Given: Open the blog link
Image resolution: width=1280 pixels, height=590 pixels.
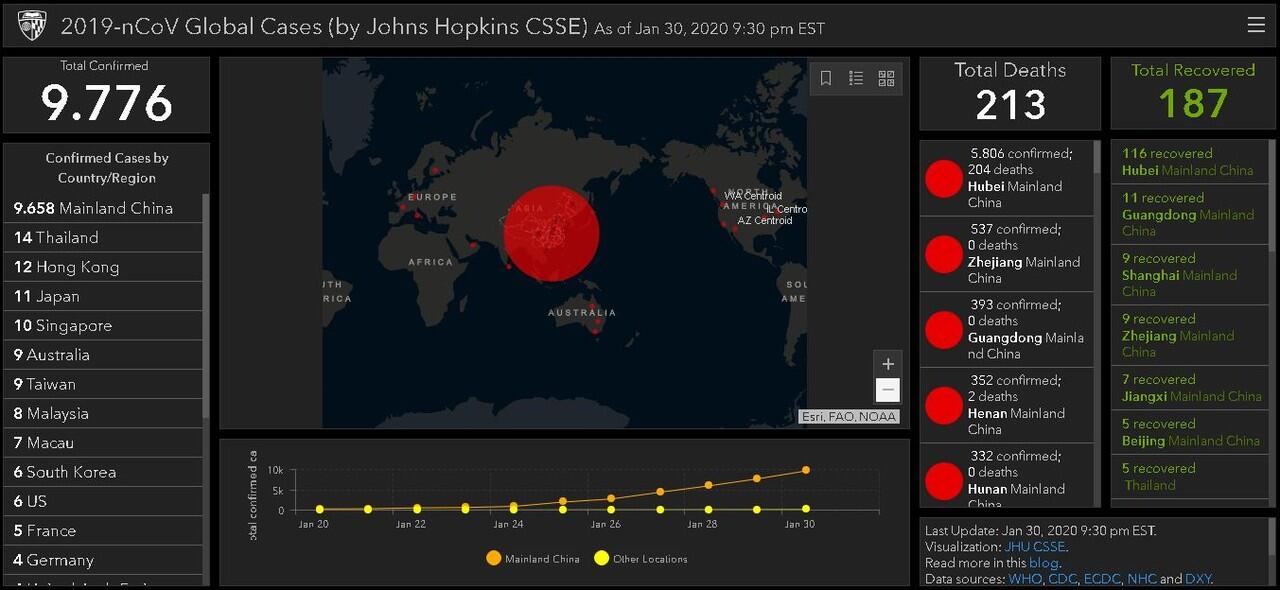Looking at the screenshot, I should pos(1043,563).
